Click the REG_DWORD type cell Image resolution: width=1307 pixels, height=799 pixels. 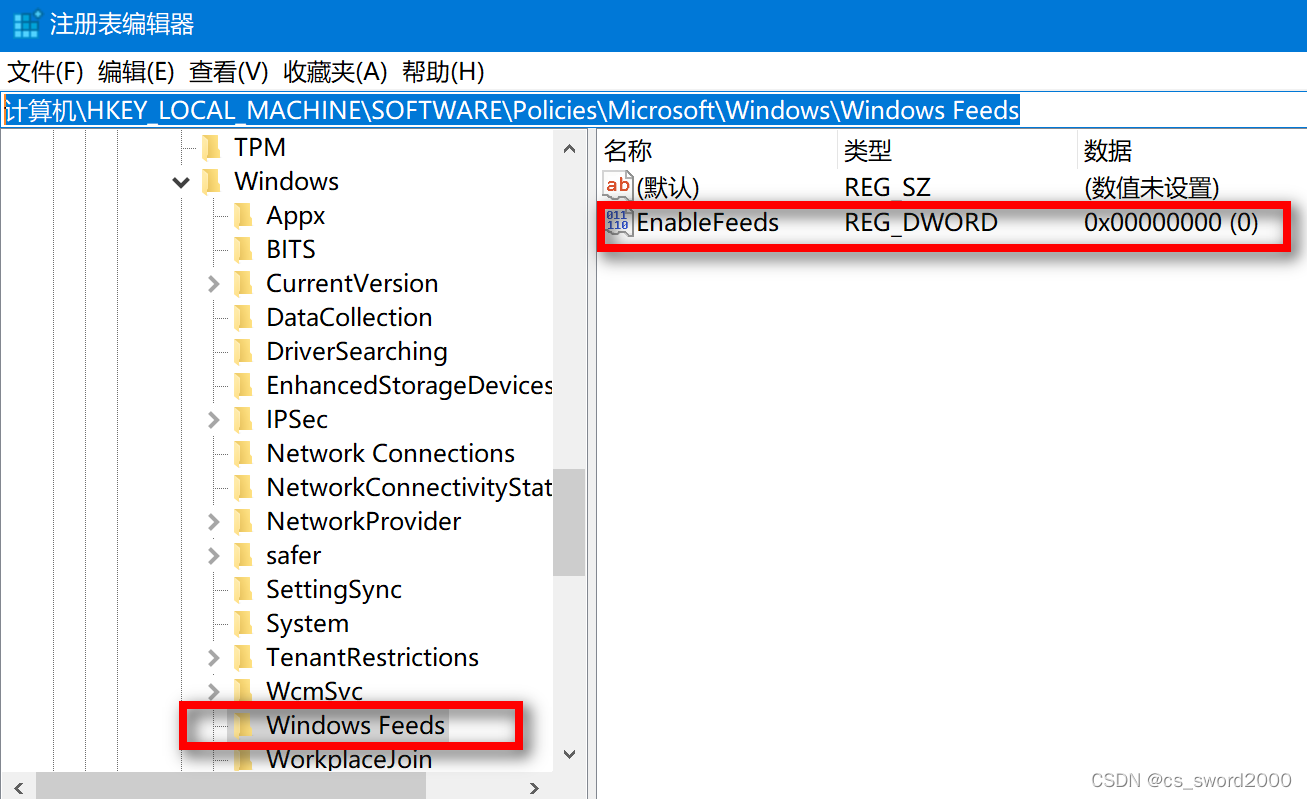(x=921, y=222)
